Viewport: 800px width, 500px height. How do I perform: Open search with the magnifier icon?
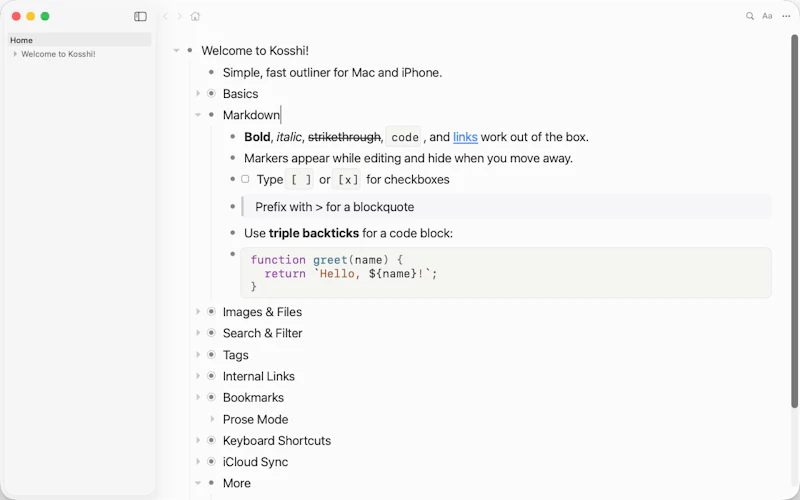[x=749, y=16]
